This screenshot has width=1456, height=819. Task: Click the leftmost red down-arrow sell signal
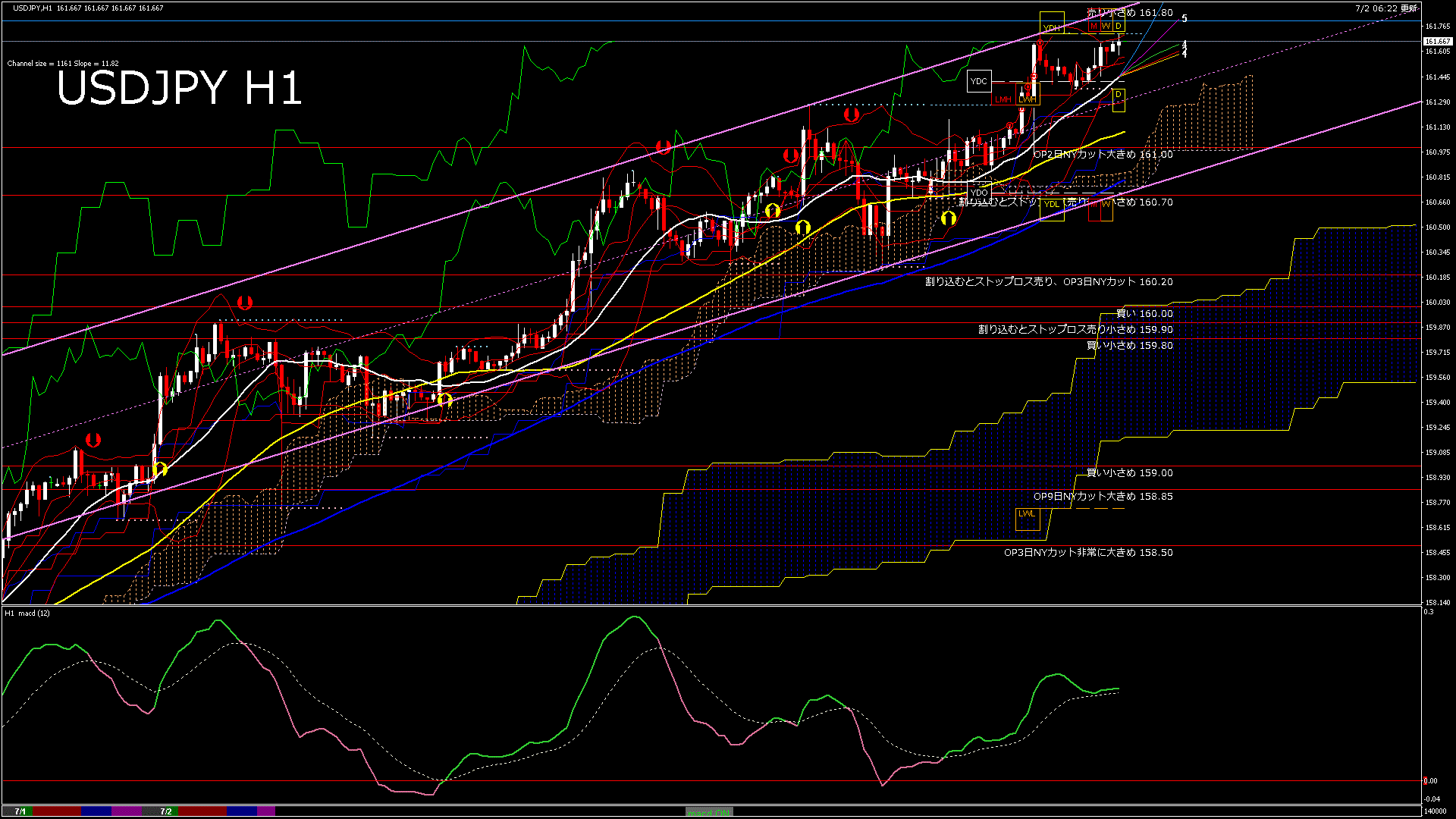[x=93, y=440]
